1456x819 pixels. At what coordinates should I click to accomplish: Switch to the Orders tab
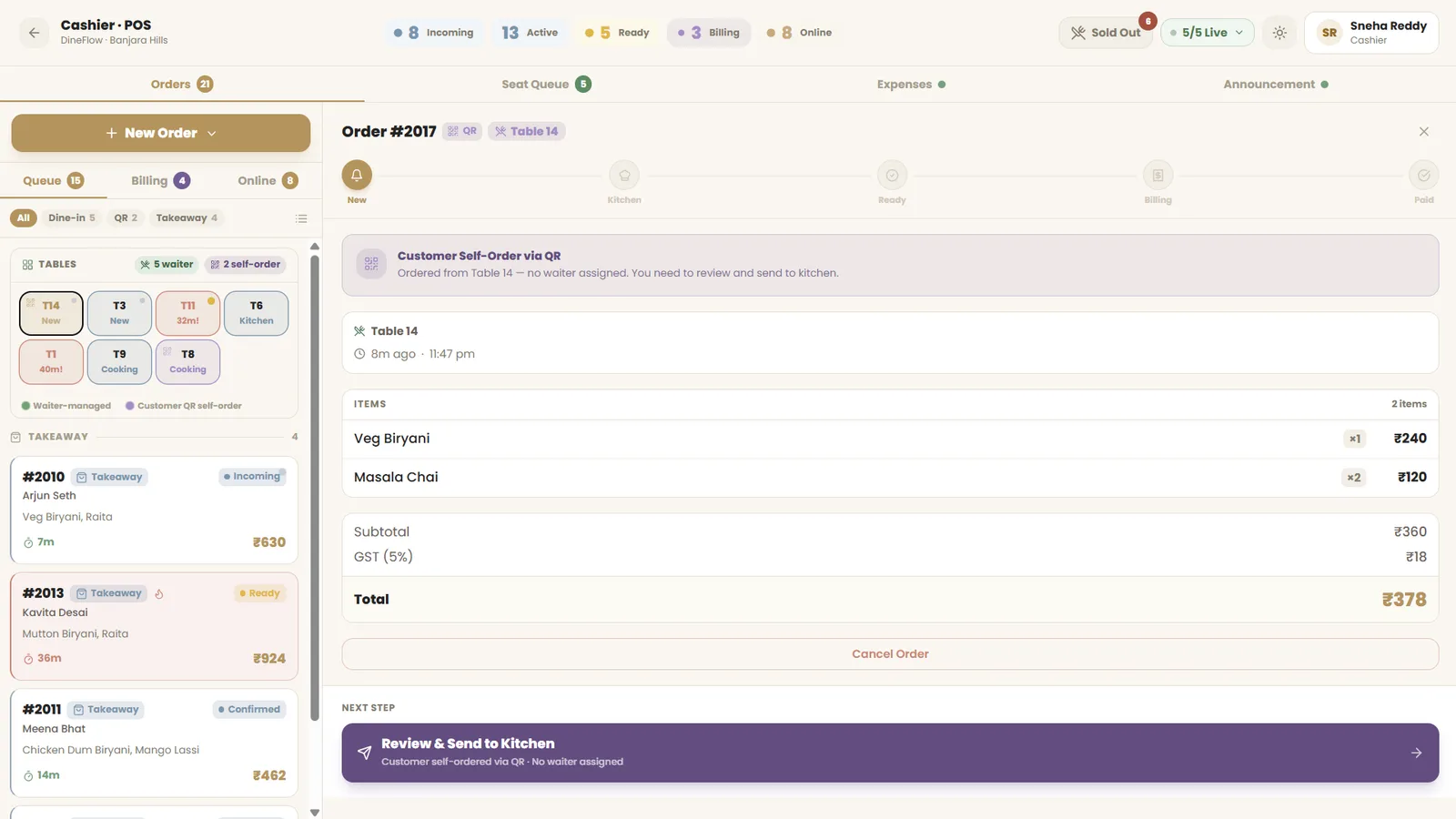coord(182,84)
